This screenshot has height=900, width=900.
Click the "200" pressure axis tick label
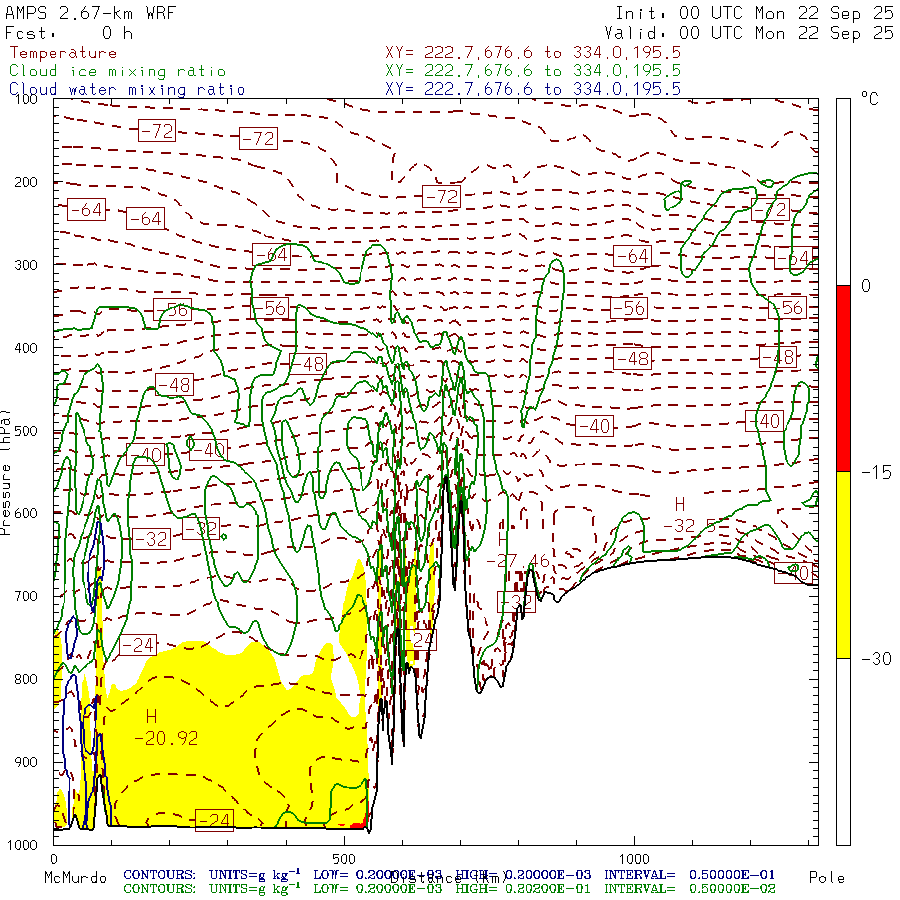[25, 183]
